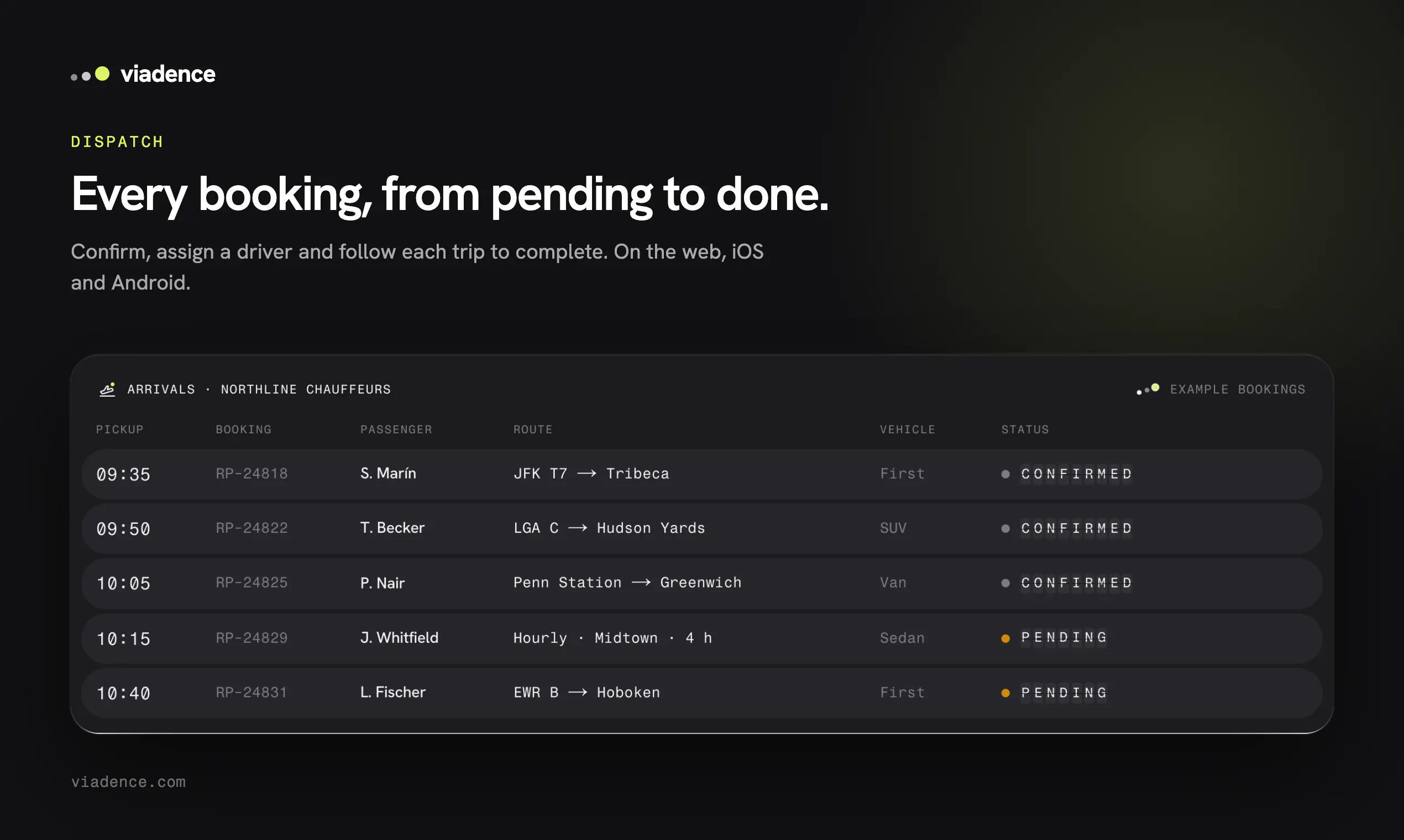Click passenger name T. Becker
The width and height of the screenshot is (1404, 840).
(392, 528)
